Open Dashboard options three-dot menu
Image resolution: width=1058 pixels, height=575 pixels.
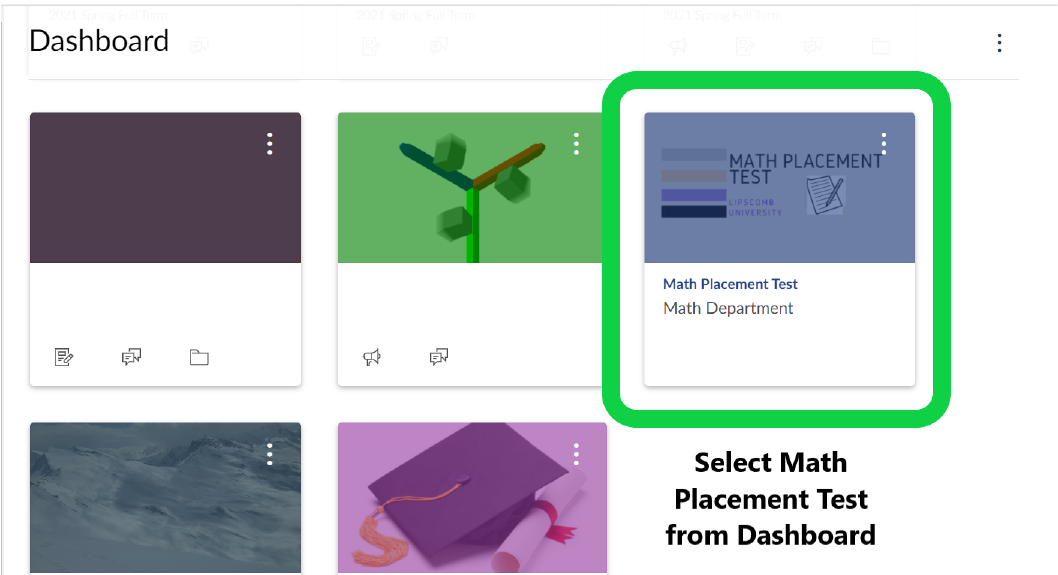coord(999,43)
